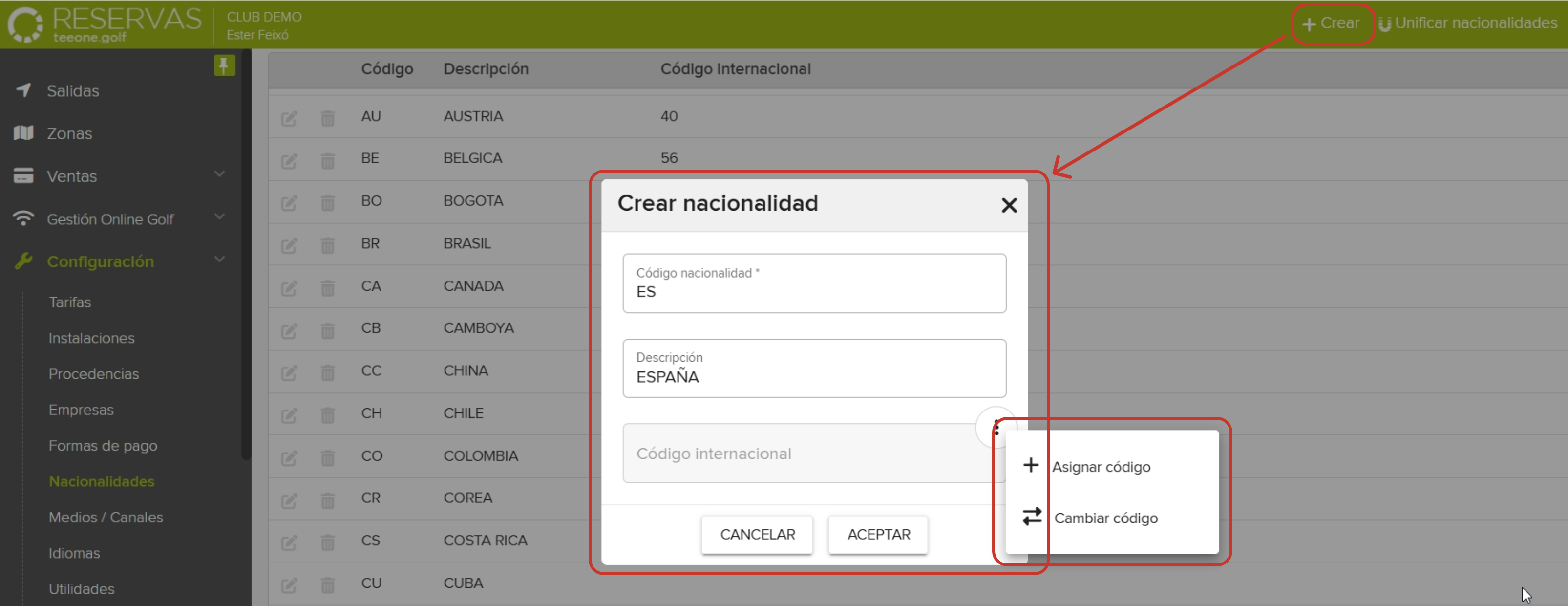Pin the delete icon for CUBA row

328,585
